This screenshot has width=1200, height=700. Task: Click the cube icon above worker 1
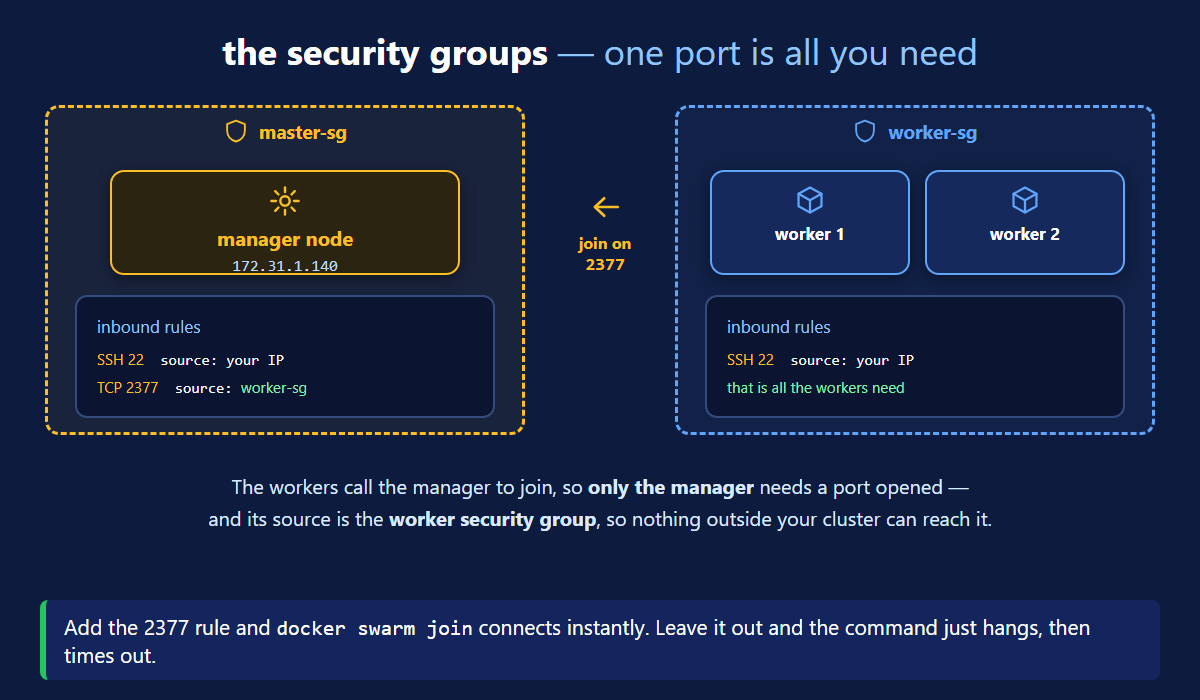point(810,201)
